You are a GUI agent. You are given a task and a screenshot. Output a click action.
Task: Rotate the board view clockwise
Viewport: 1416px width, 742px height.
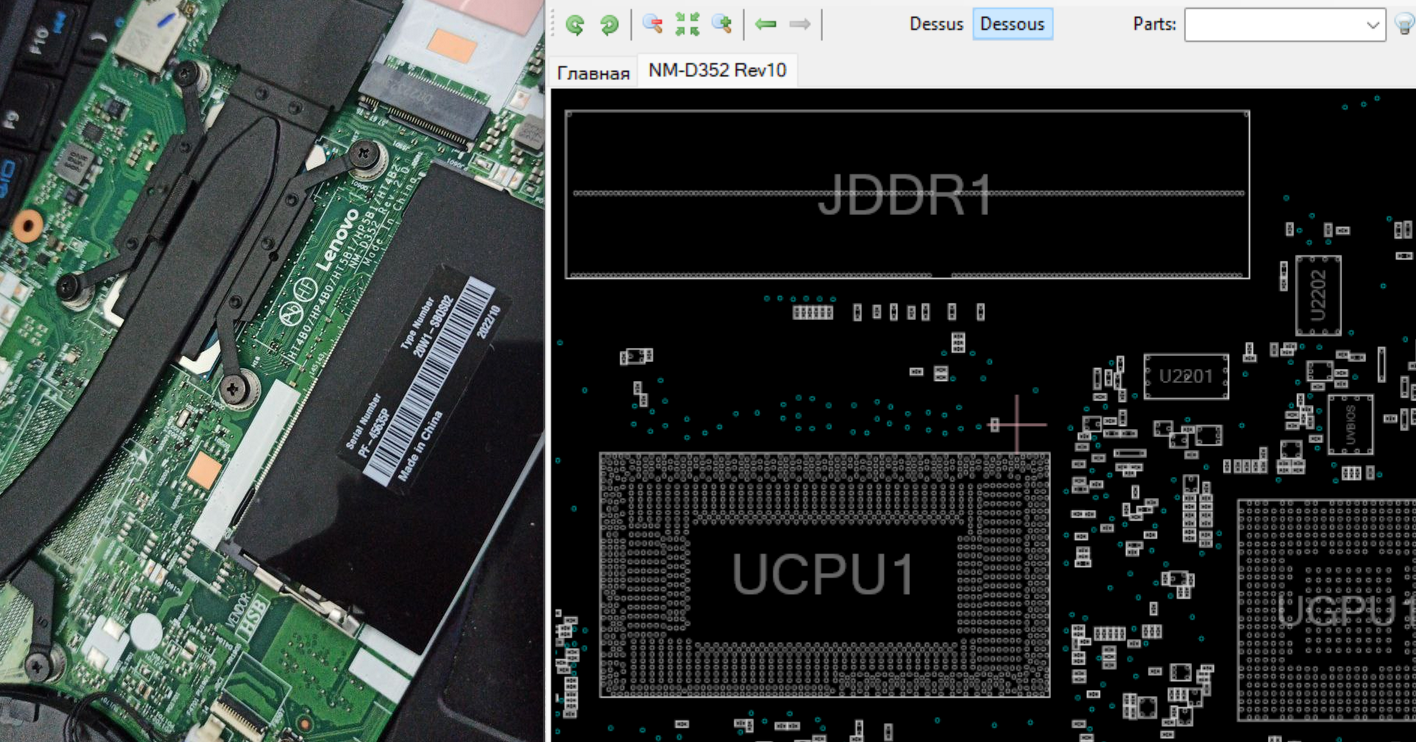pyautogui.click(x=609, y=25)
